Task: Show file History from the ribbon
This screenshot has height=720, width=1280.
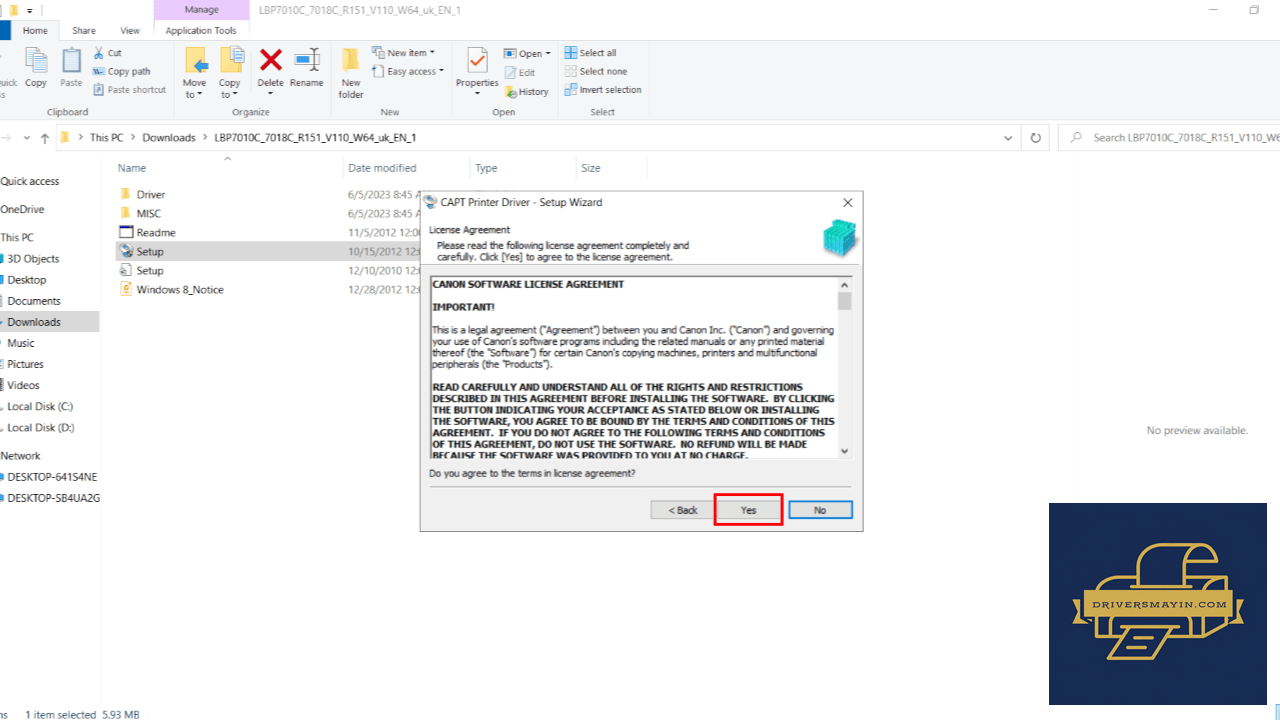Action: point(526,91)
